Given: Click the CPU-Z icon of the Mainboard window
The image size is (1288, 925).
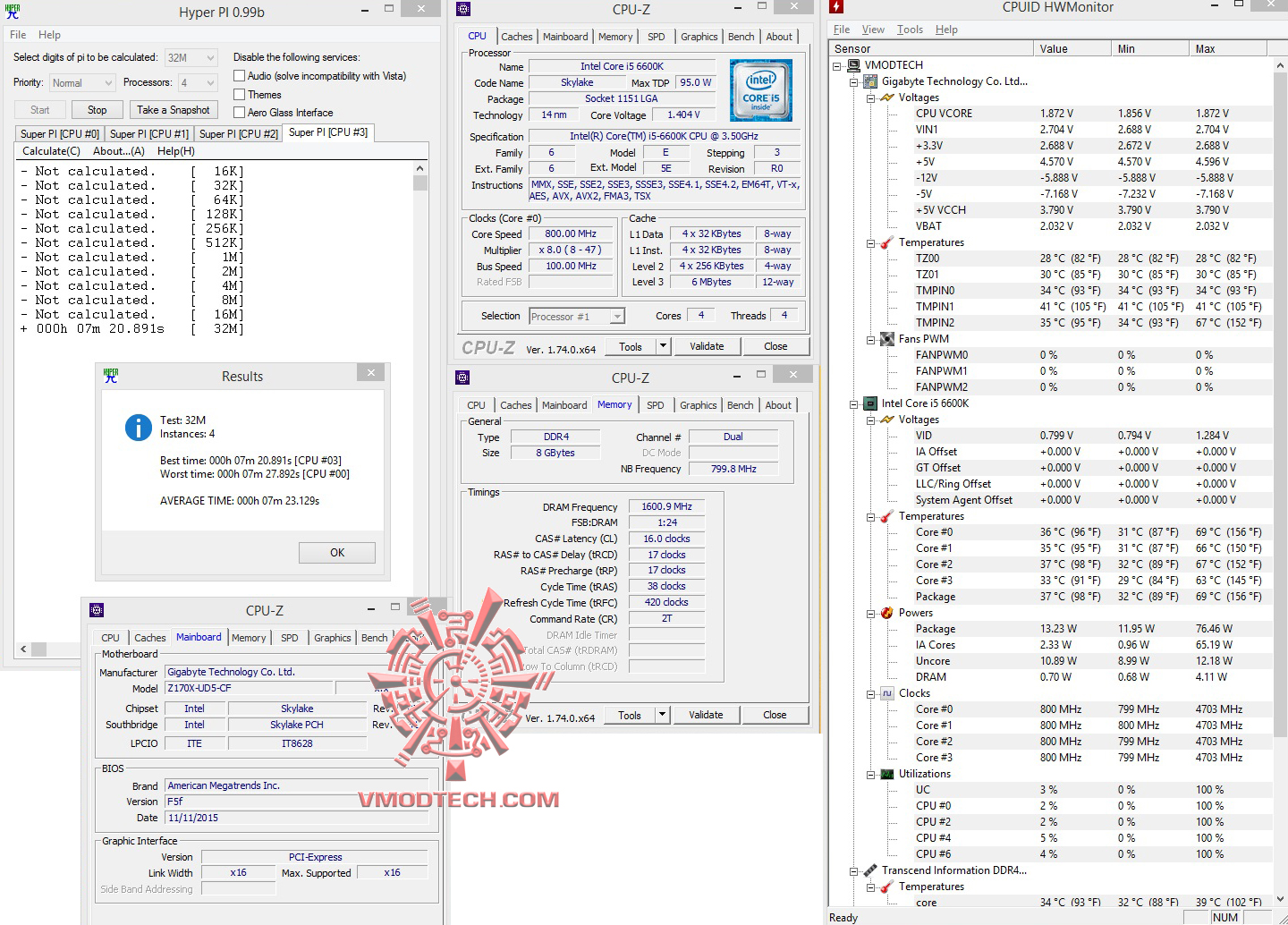Looking at the screenshot, I should click(97, 610).
